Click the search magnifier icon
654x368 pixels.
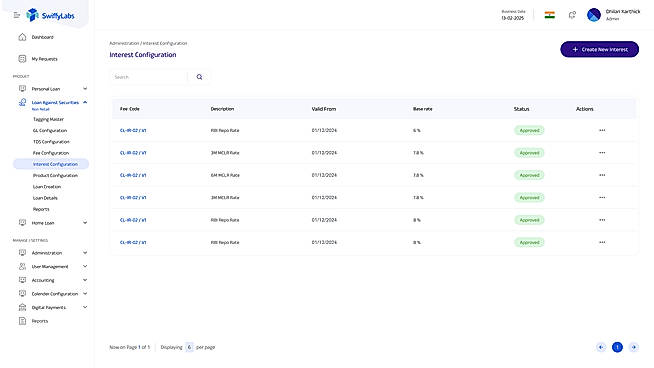[x=199, y=77]
